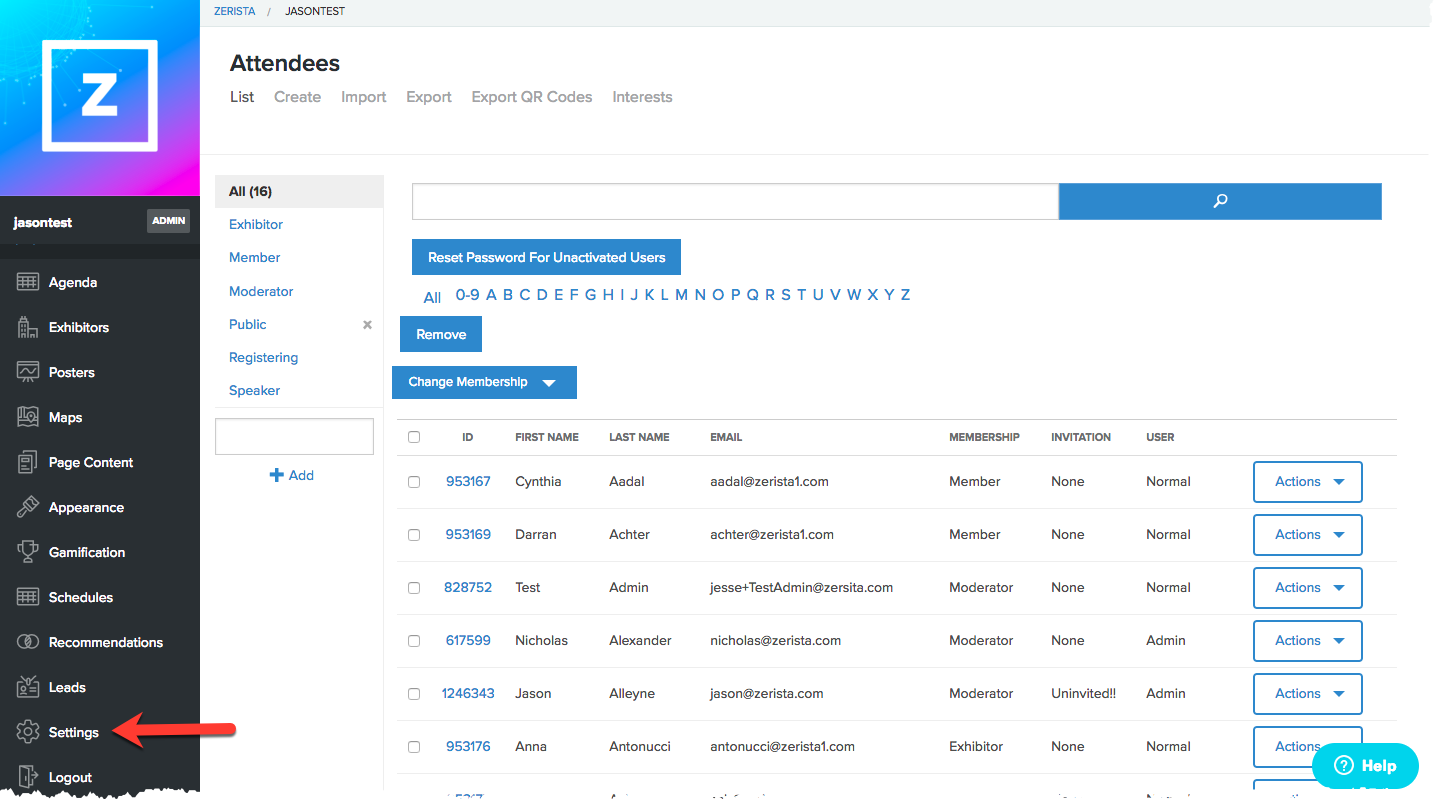Open attendee ID 617599
This screenshot has height=799, width=1440.
[x=468, y=641]
